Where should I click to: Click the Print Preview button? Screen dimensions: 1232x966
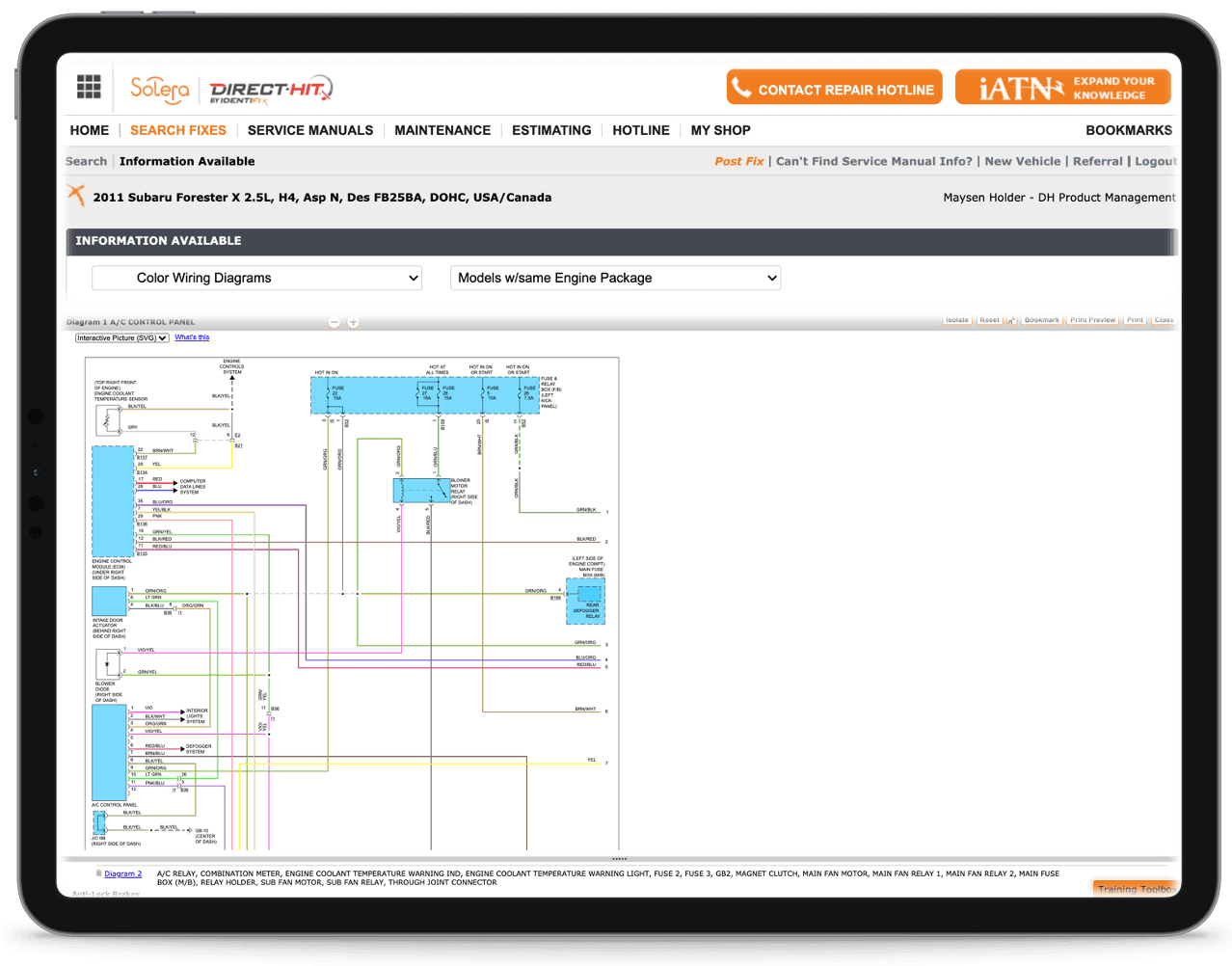tap(1092, 320)
